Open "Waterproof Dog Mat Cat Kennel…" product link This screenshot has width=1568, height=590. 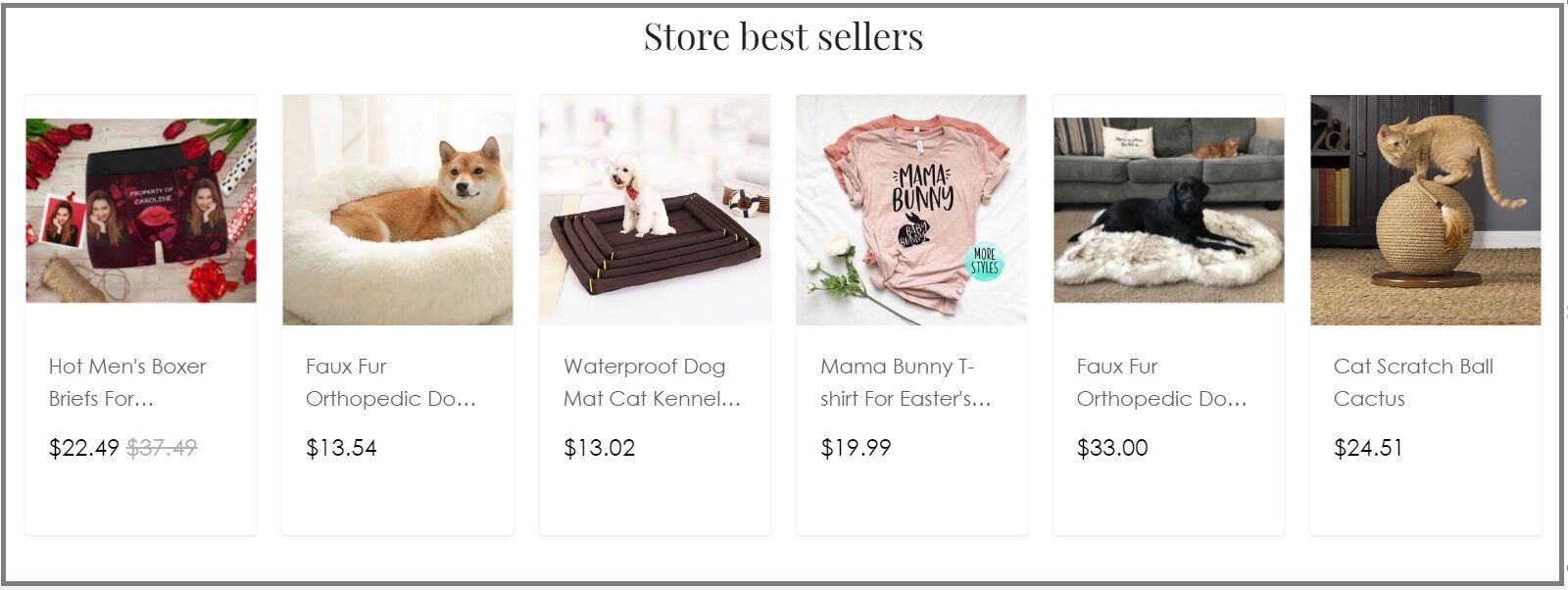[x=652, y=382]
